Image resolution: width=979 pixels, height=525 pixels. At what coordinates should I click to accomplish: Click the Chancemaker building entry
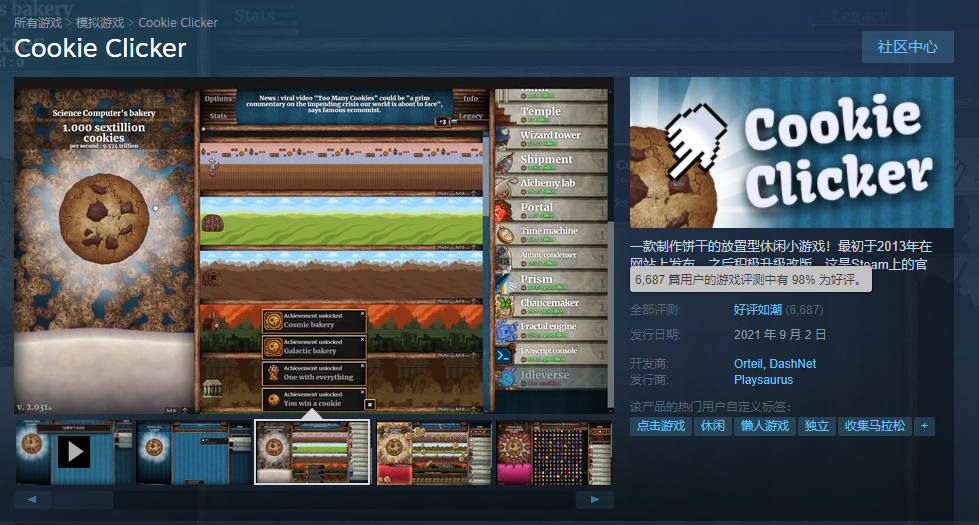pyautogui.click(x=552, y=305)
